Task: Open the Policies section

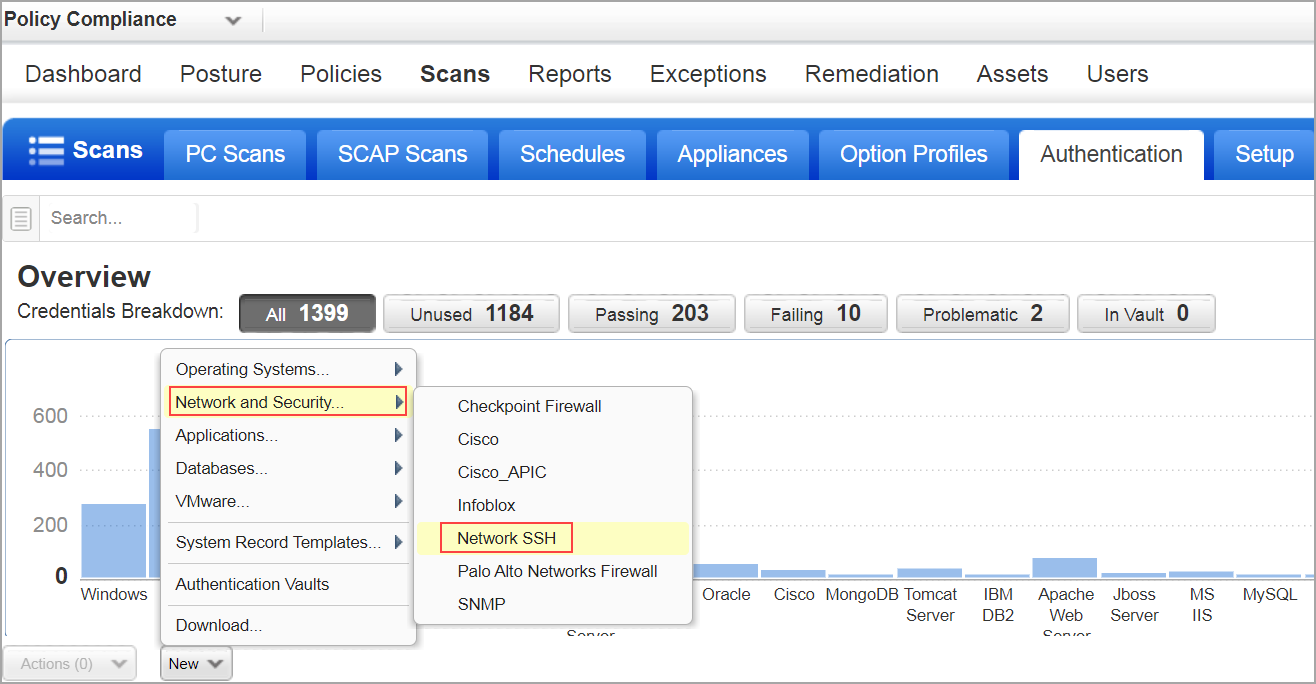Action: (341, 74)
